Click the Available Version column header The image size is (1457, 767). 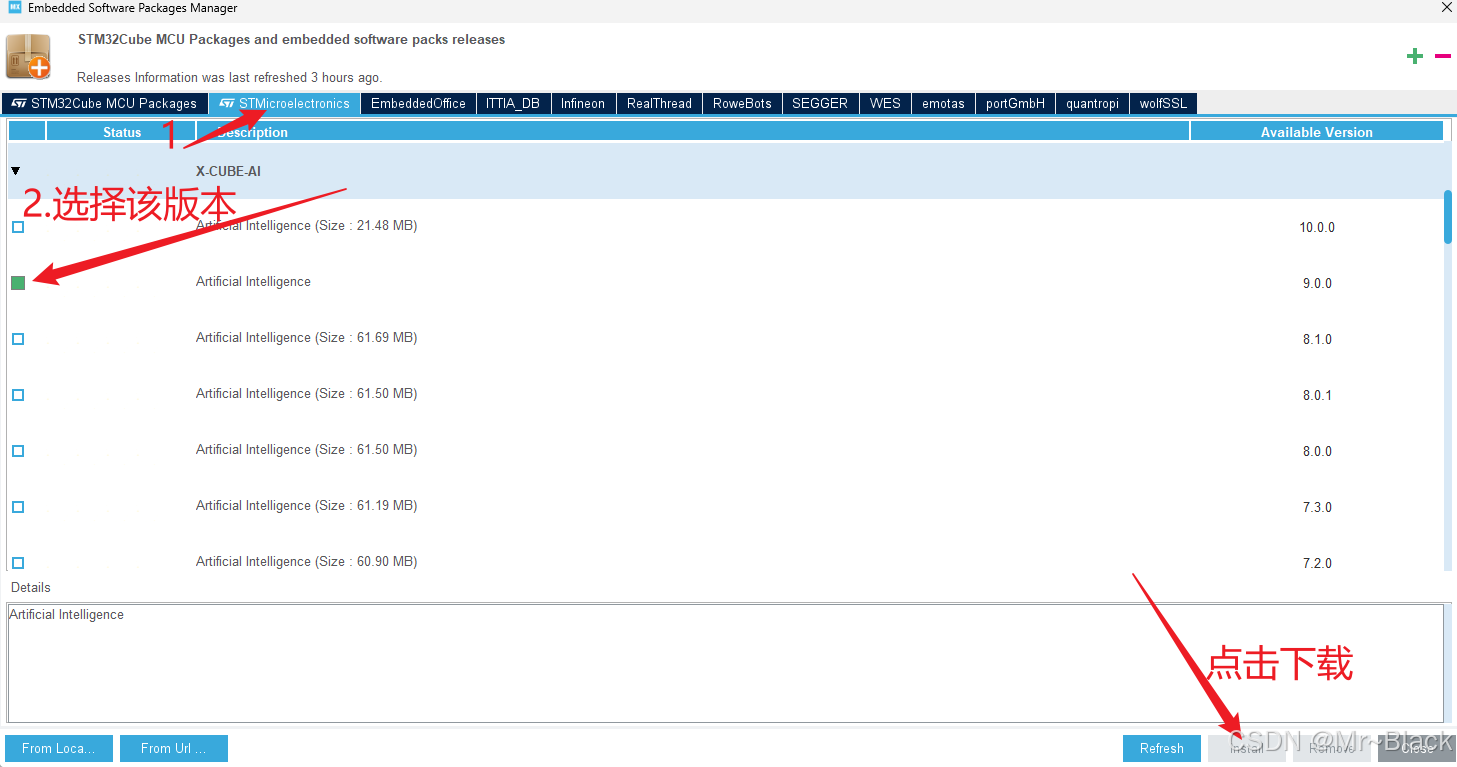[1316, 132]
